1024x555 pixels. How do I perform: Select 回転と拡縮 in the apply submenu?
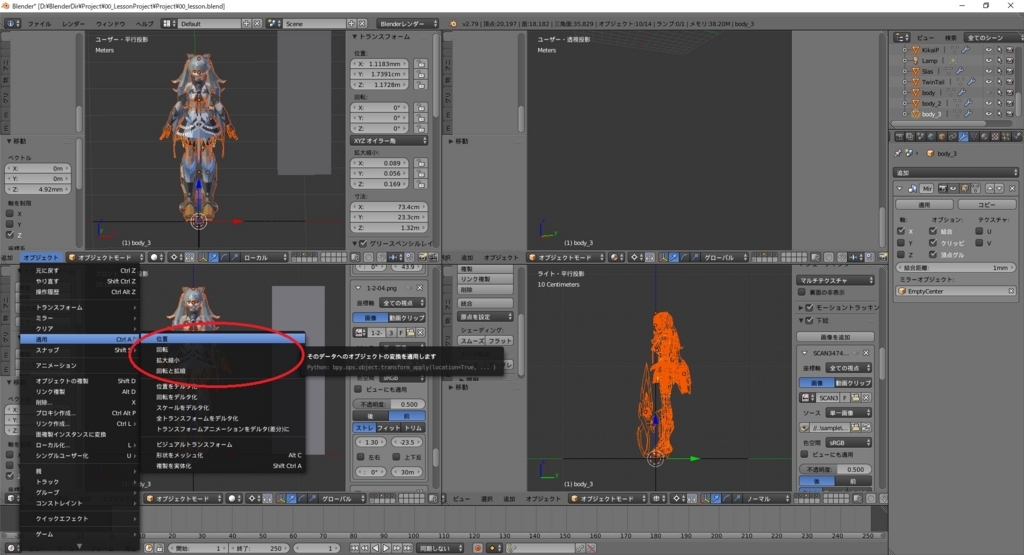223,371
